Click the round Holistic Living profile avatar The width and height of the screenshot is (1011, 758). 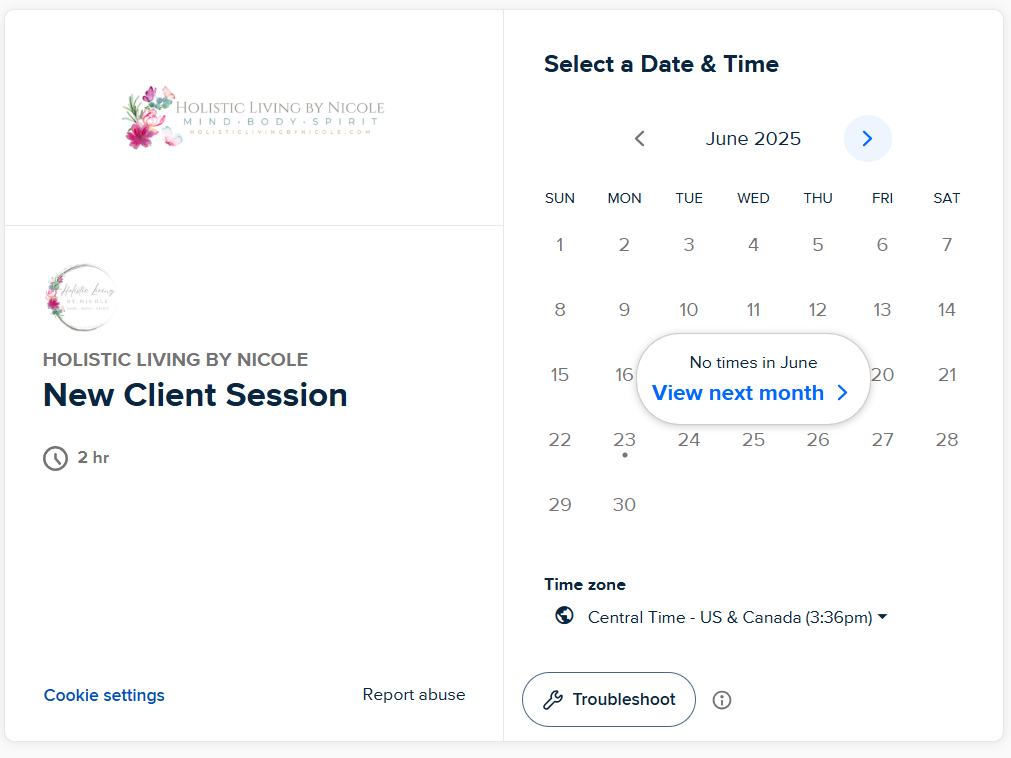click(x=81, y=297)
